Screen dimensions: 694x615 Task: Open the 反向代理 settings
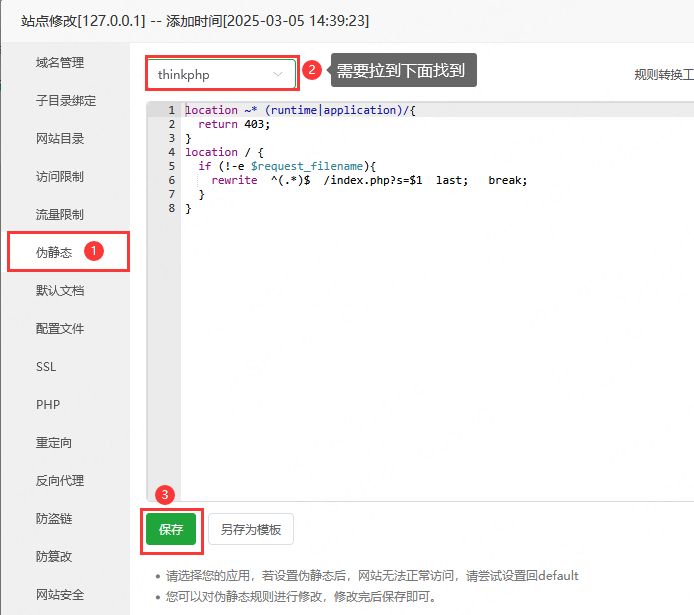click(x=60, y=481)
